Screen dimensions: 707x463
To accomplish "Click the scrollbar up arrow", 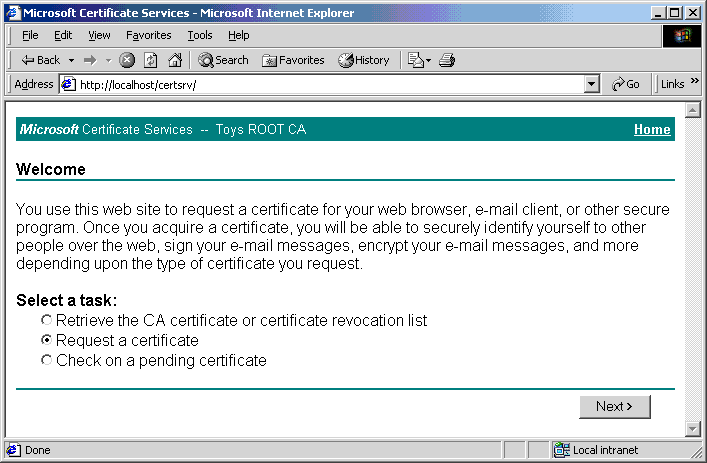I will 693,110.
